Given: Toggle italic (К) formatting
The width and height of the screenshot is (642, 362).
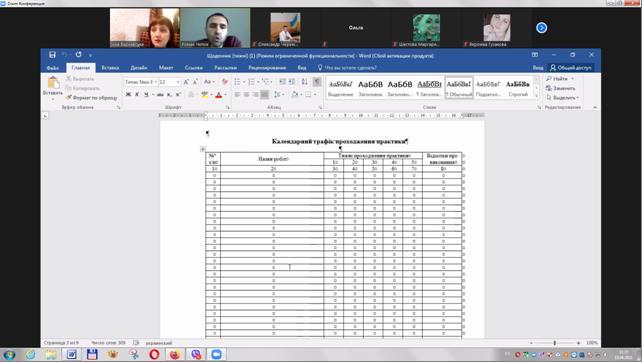Looking at the screenshot, I should [x=137, y=95].
